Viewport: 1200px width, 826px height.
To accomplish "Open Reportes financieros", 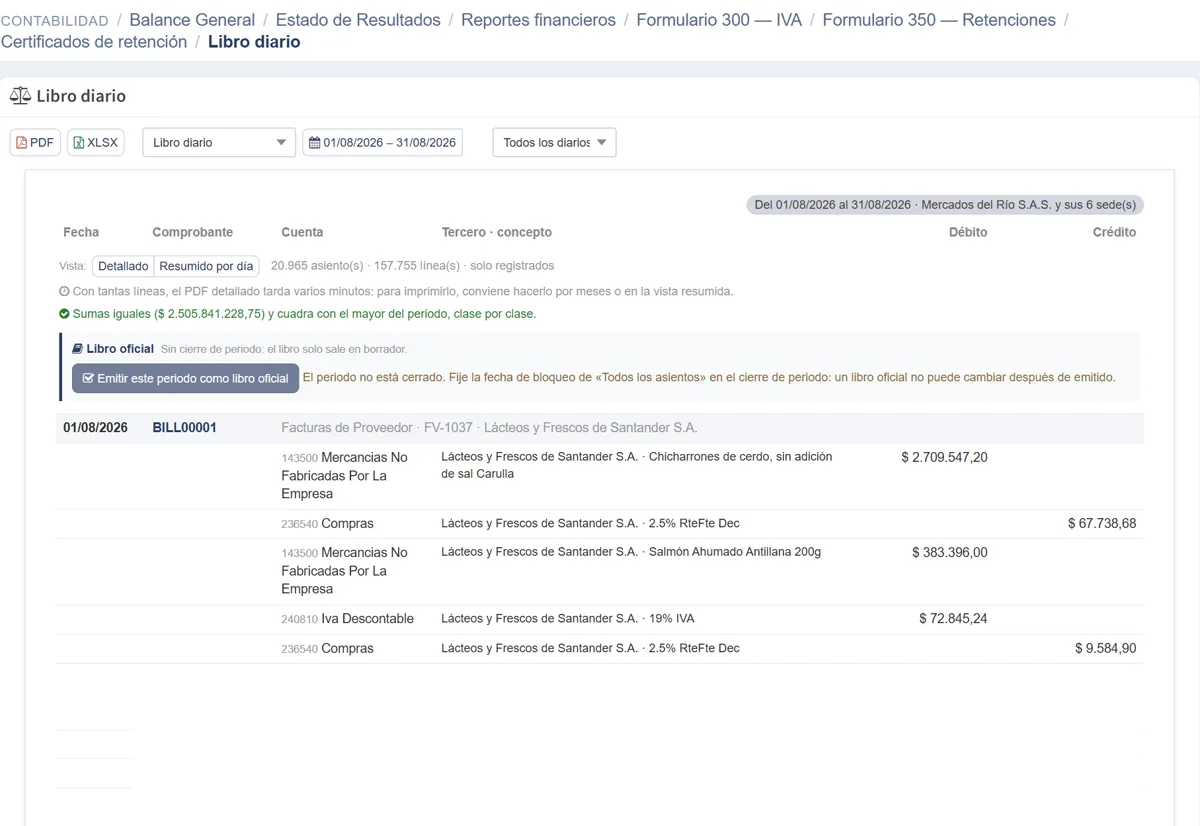I will 538,20.
